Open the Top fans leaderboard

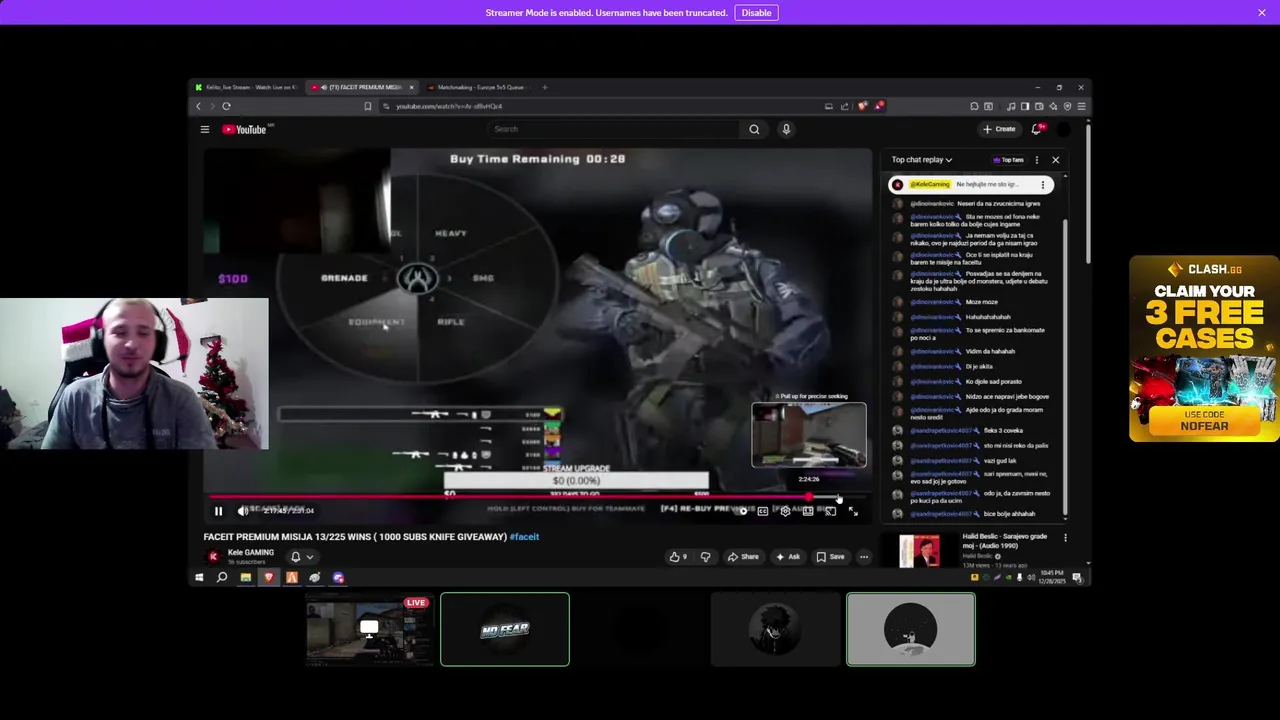pos(1009,160)
